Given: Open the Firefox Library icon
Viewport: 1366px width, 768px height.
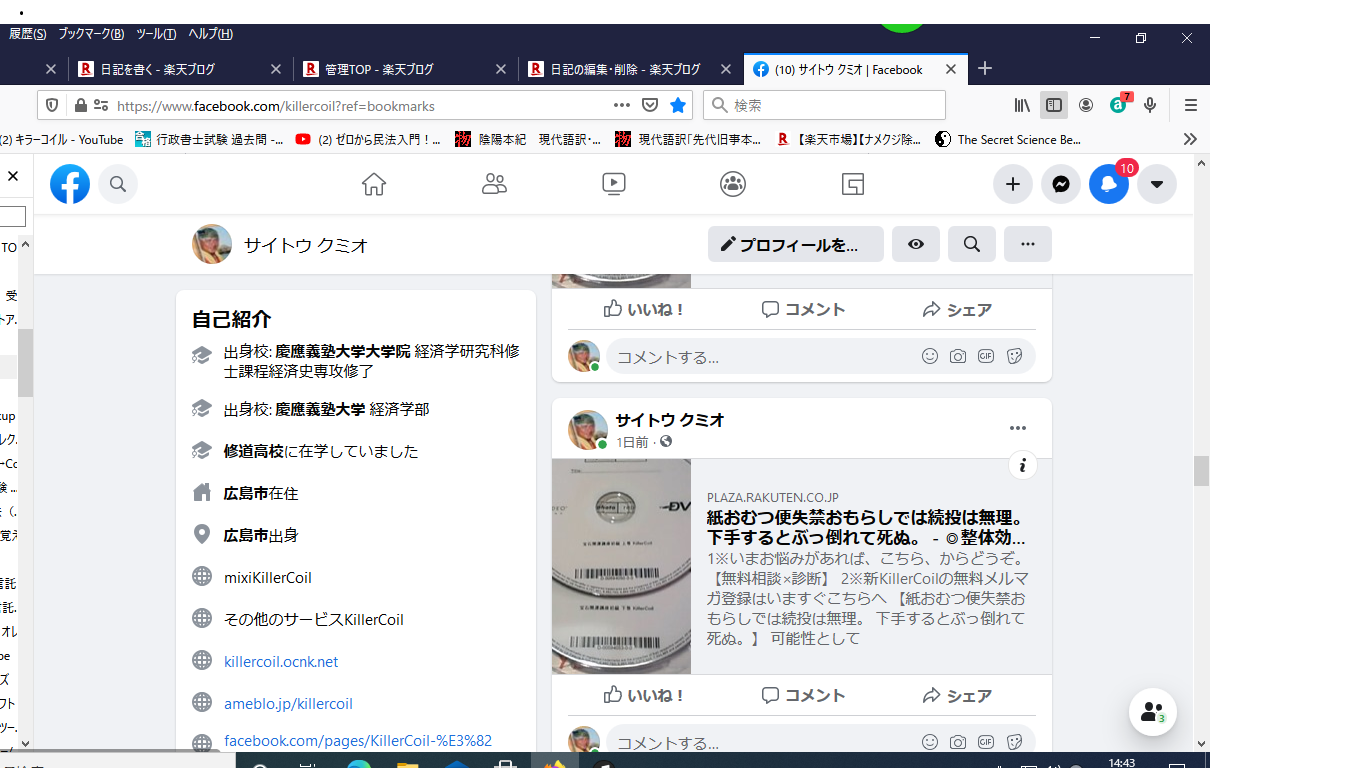Looking at the screenshot, I should tap(1022, 105).
